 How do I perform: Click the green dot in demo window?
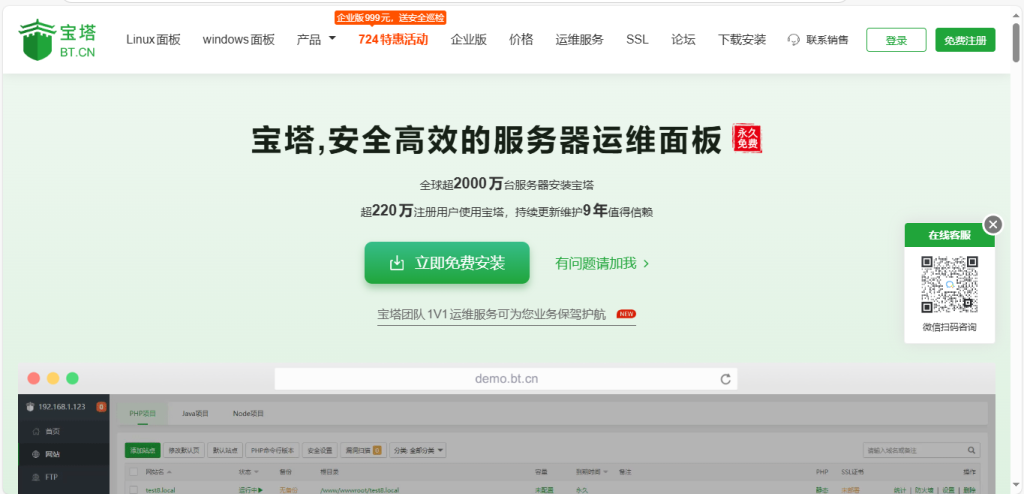coord(72,378)
